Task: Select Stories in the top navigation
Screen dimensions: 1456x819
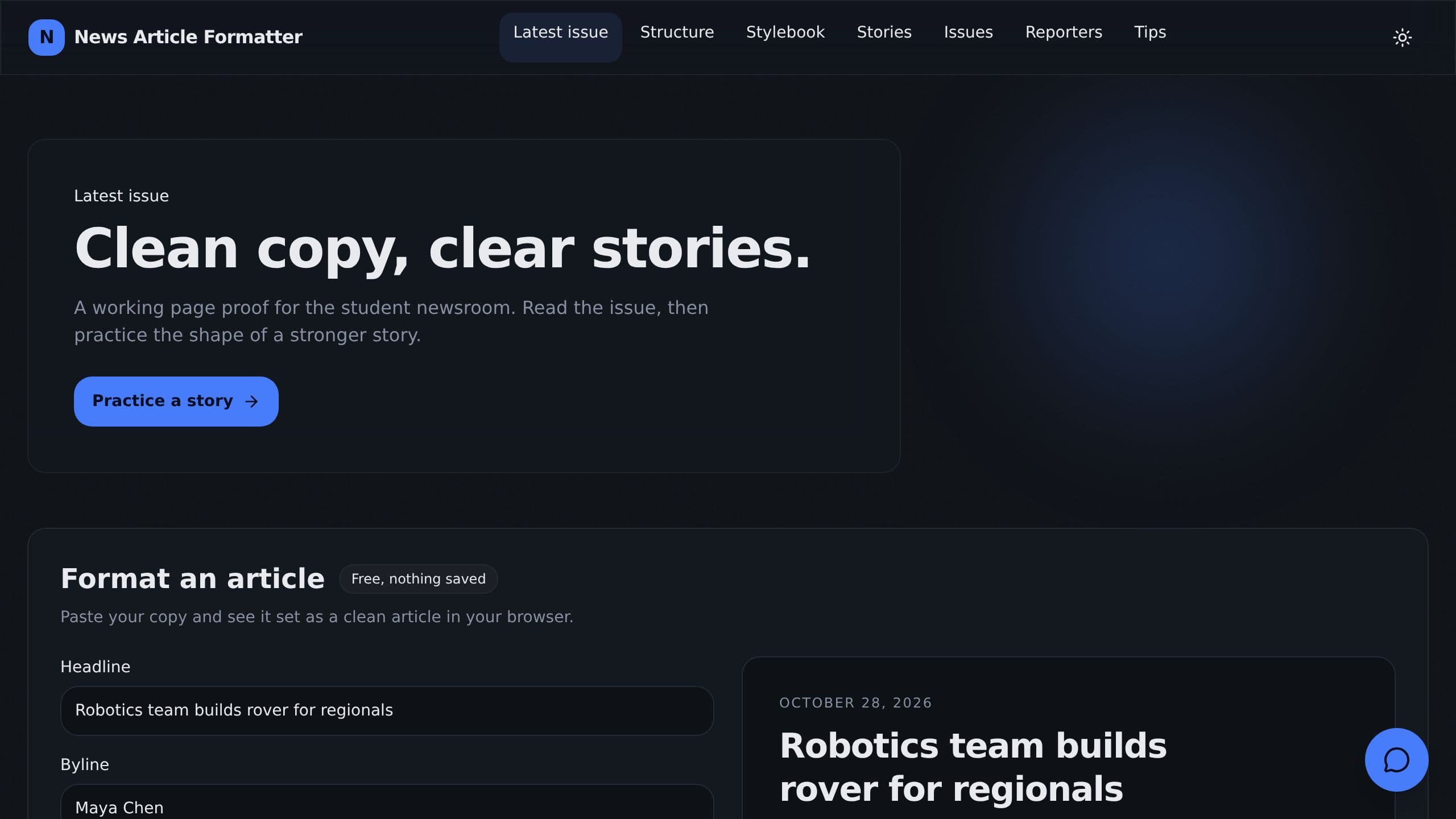Action: coord(884,32)
